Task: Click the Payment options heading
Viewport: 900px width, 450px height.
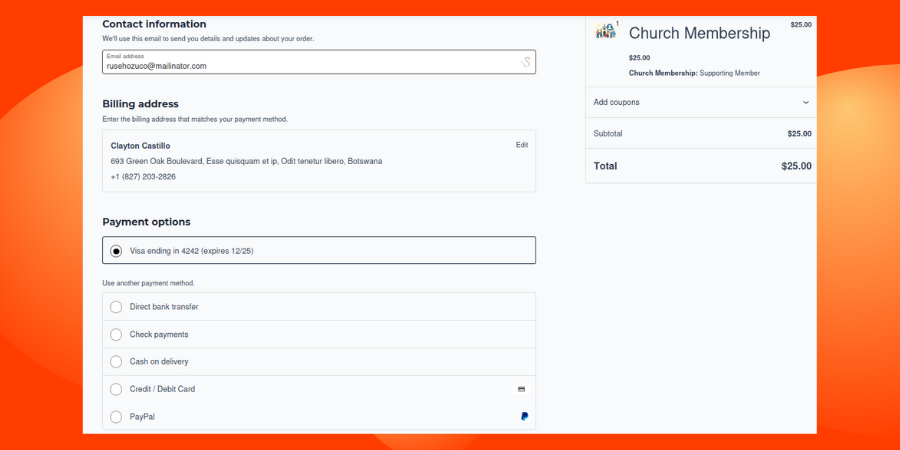Action: (146, 222)
